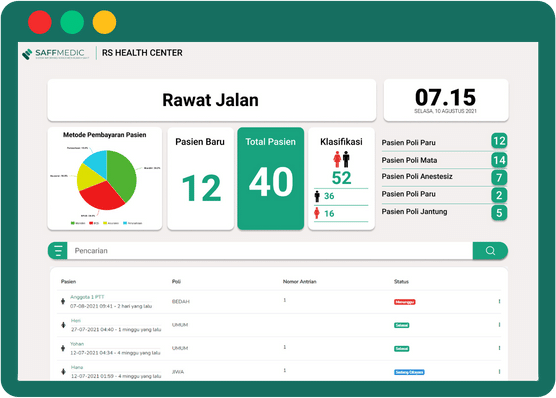Click the 16 female count
Image resolution: width=556 pixels, height=398 pixels.
(329, 214)
